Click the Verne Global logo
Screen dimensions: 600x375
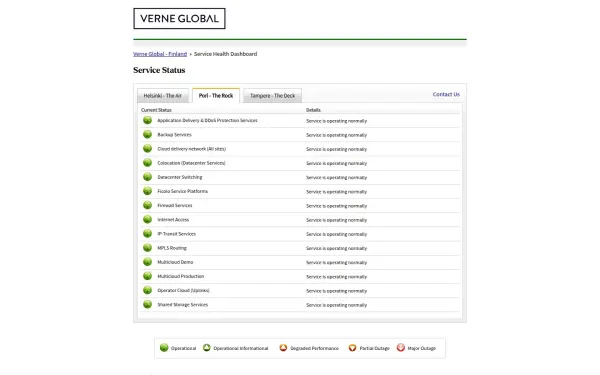coord(179,18)
